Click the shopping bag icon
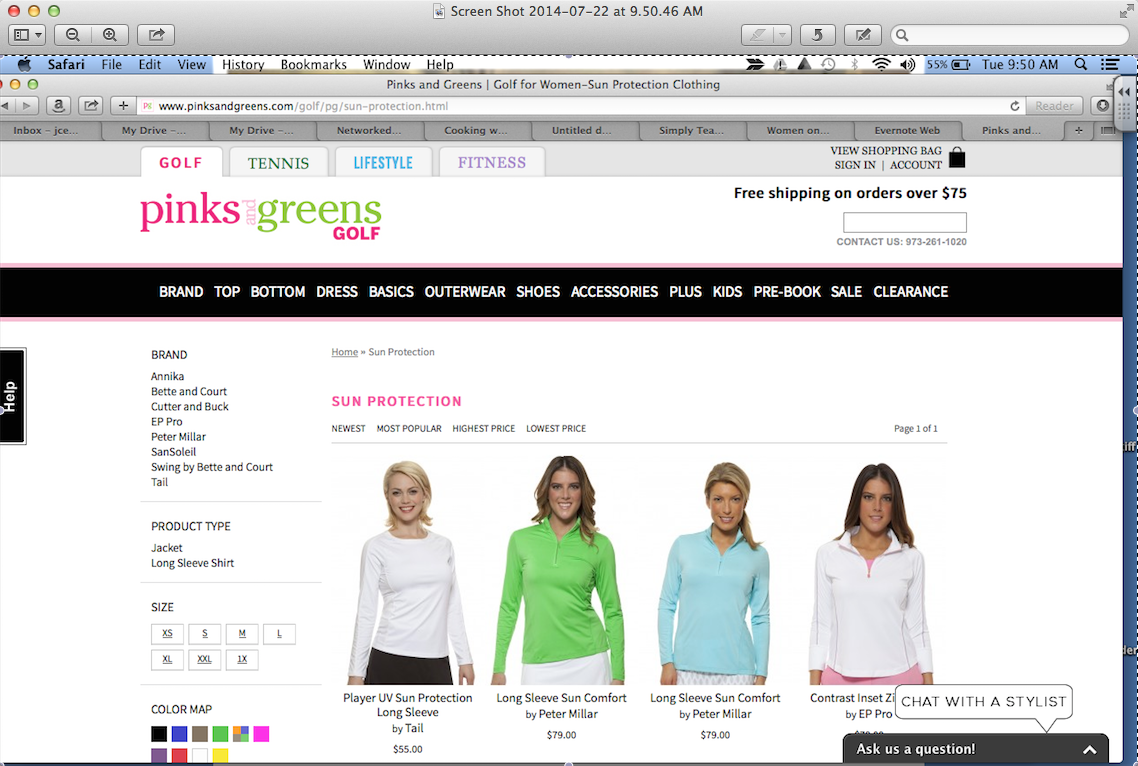 (957, 157)
